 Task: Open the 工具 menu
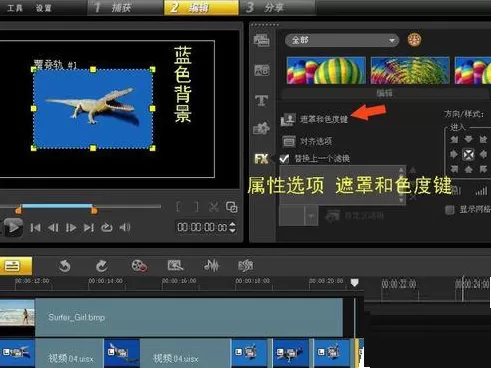point(15,8)
